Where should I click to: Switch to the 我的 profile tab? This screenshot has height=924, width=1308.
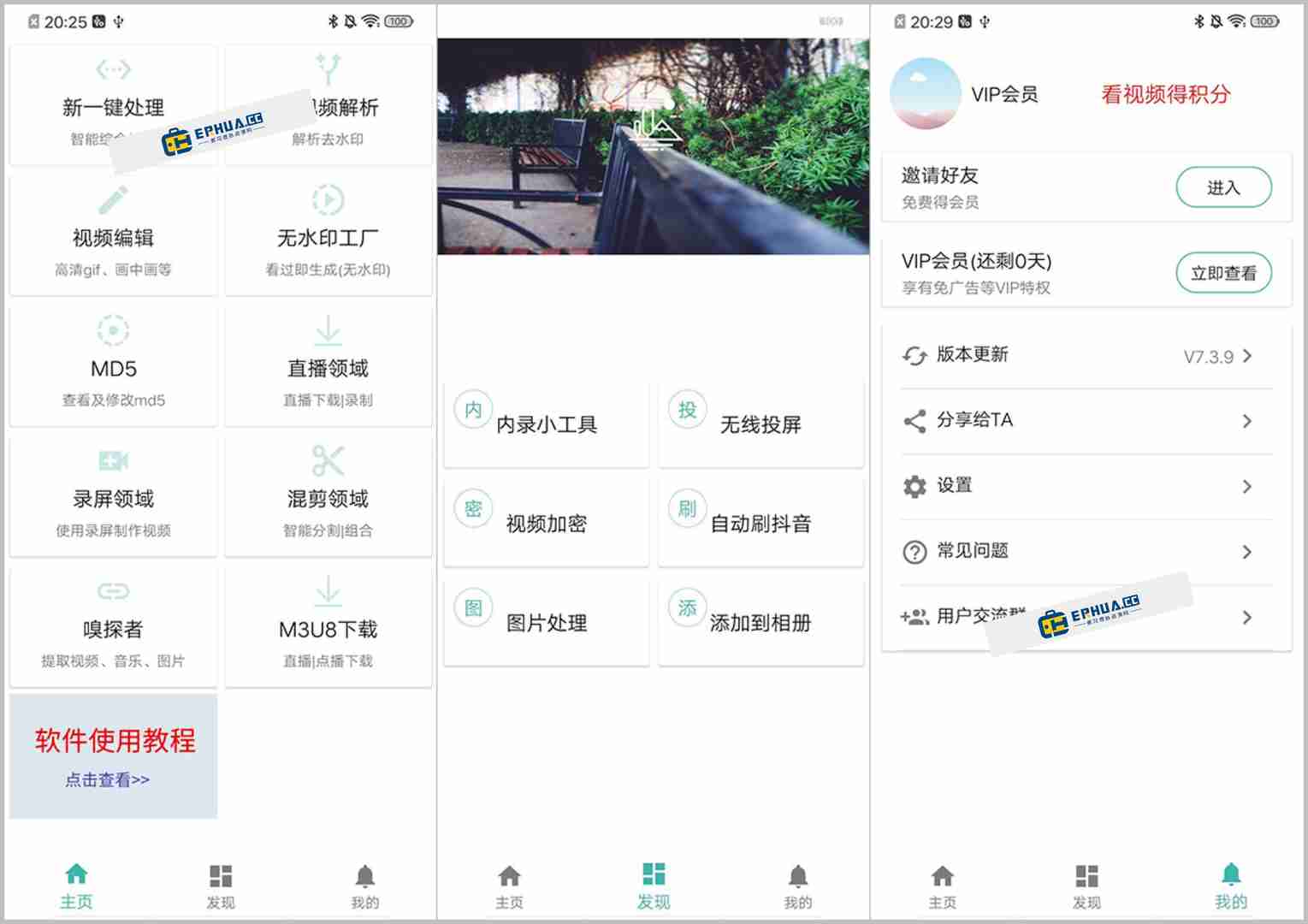coord(1231,883)
